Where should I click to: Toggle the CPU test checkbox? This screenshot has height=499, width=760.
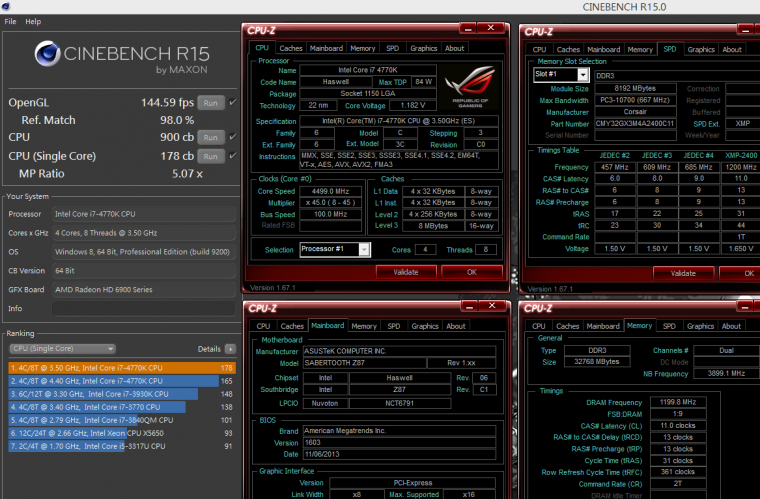(232, 137)
